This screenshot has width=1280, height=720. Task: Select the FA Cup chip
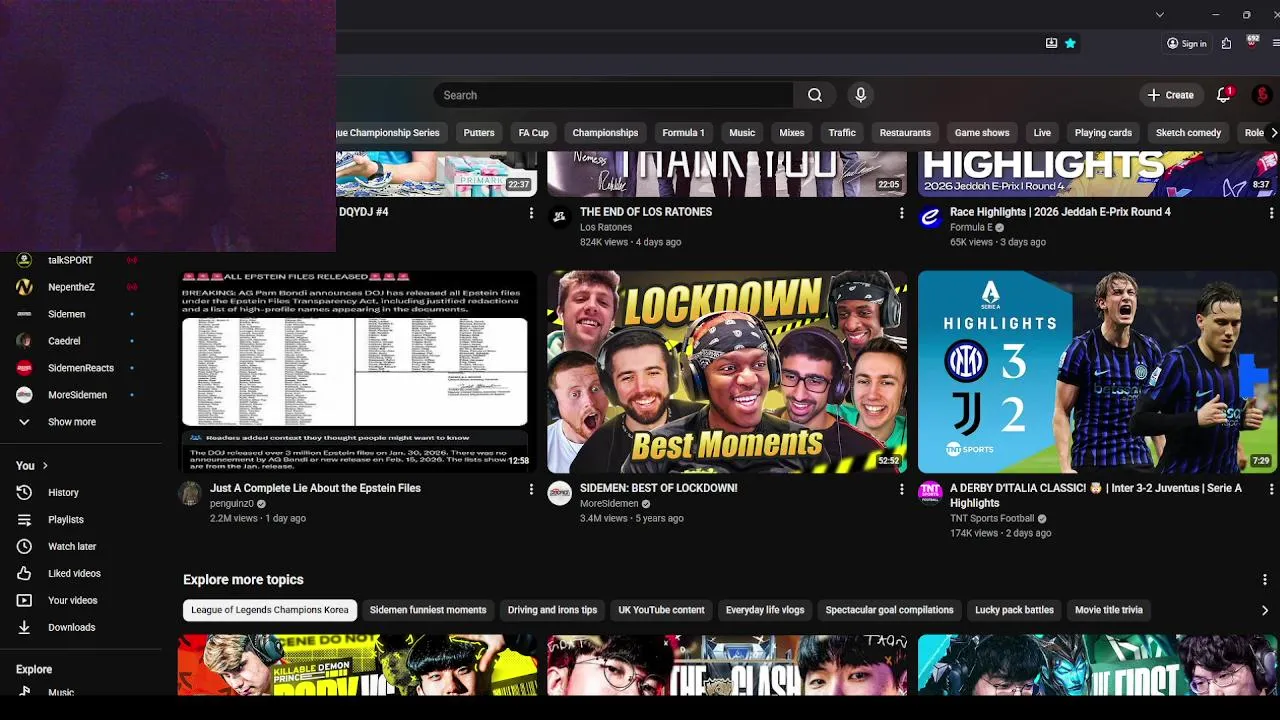[x=533, y=133]
